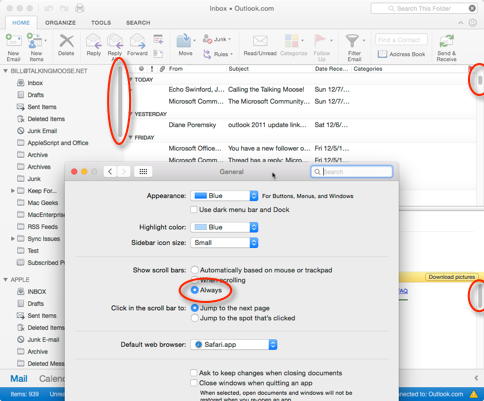Viewport: 484px width, 401px height.
Task: Click the show all preferences grid icon
Action: point(143,172)
